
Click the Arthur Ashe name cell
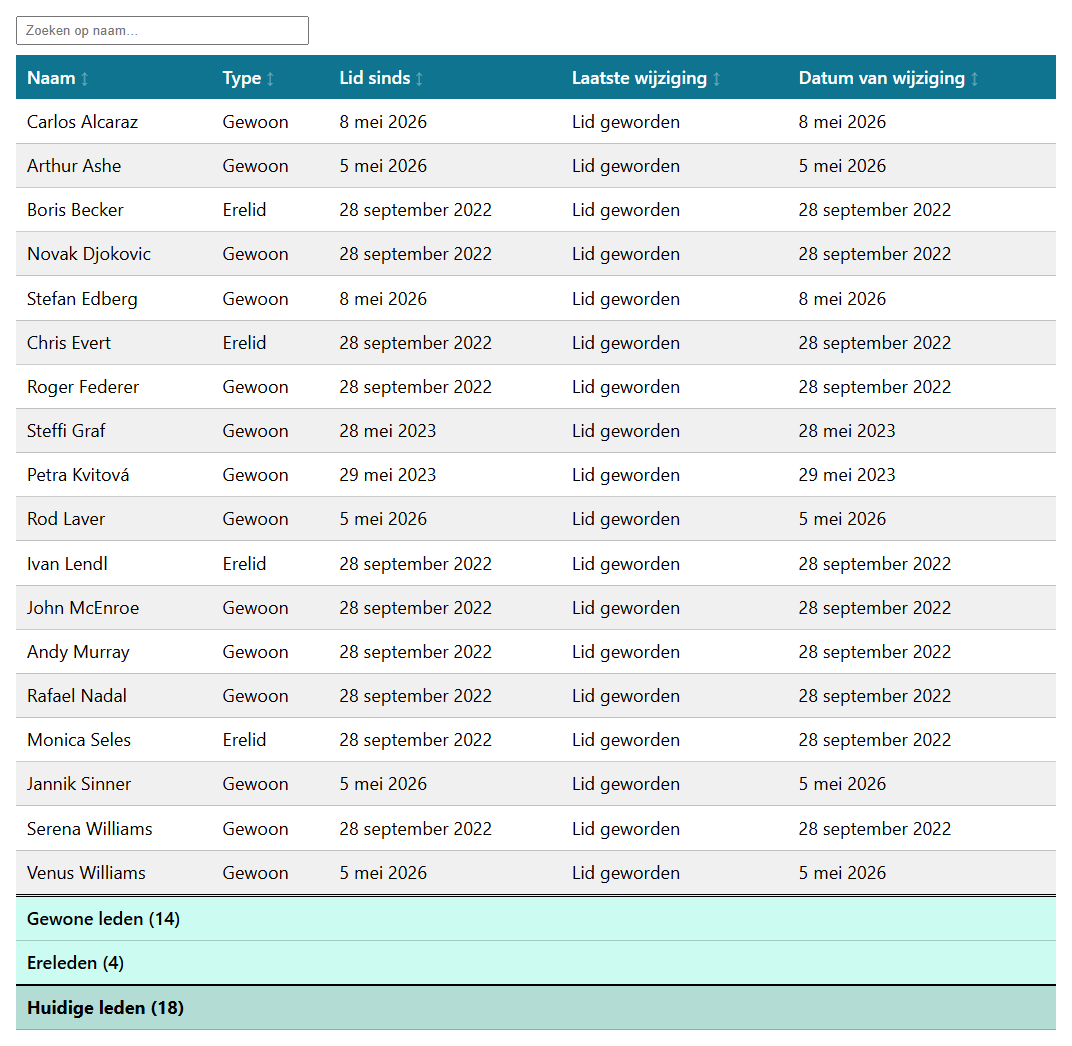74,166
